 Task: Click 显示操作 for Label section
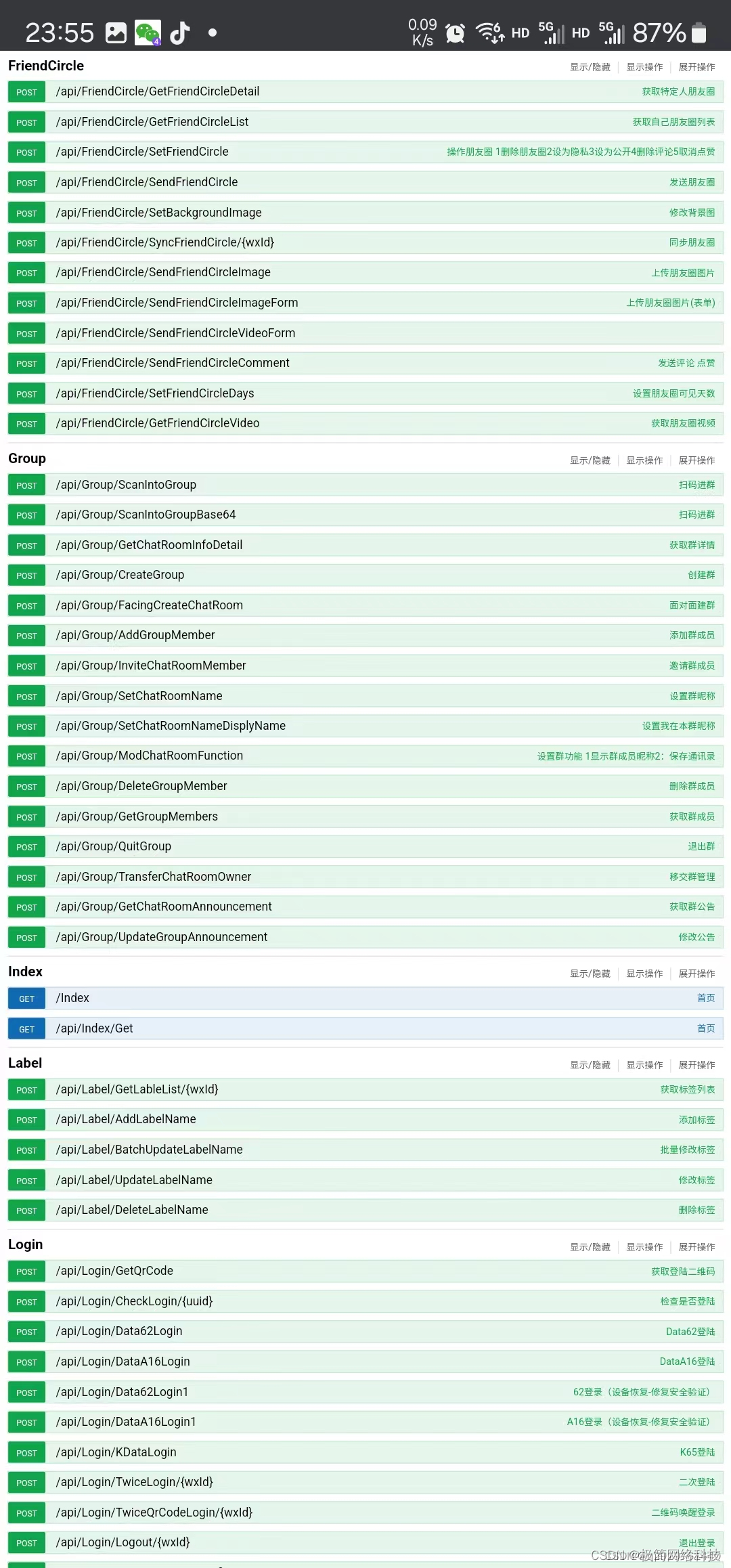tap(644, 1065)
